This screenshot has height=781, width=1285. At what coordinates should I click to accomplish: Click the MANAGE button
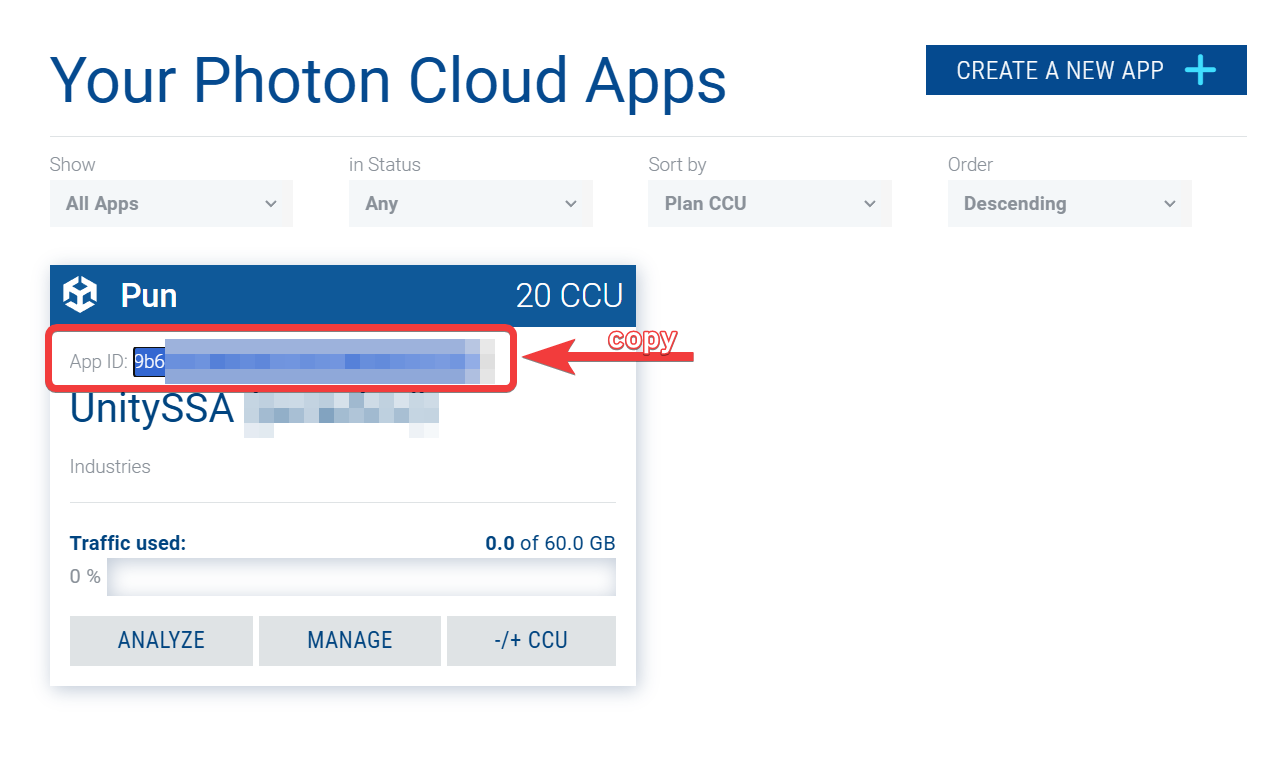click(350, 640)
